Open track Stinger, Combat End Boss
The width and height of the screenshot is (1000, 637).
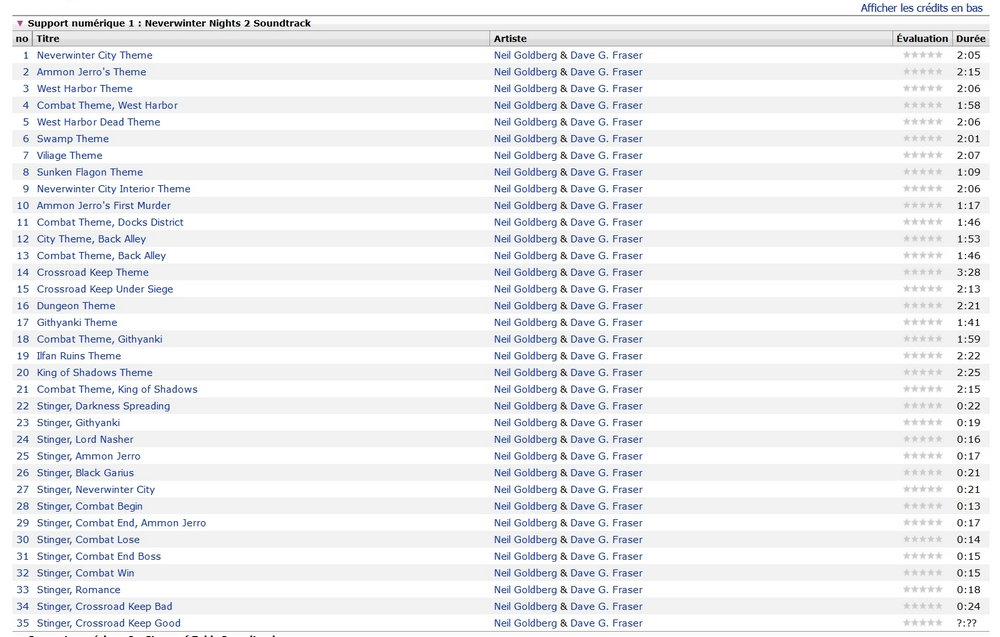tap(99, 556)
